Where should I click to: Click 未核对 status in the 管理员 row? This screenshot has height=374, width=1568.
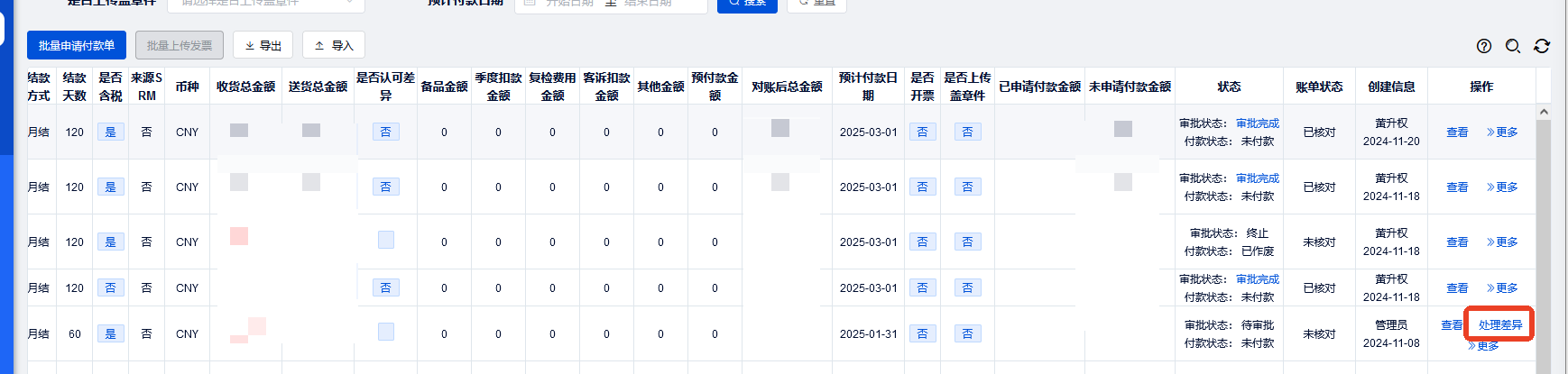pos(1319,334)
